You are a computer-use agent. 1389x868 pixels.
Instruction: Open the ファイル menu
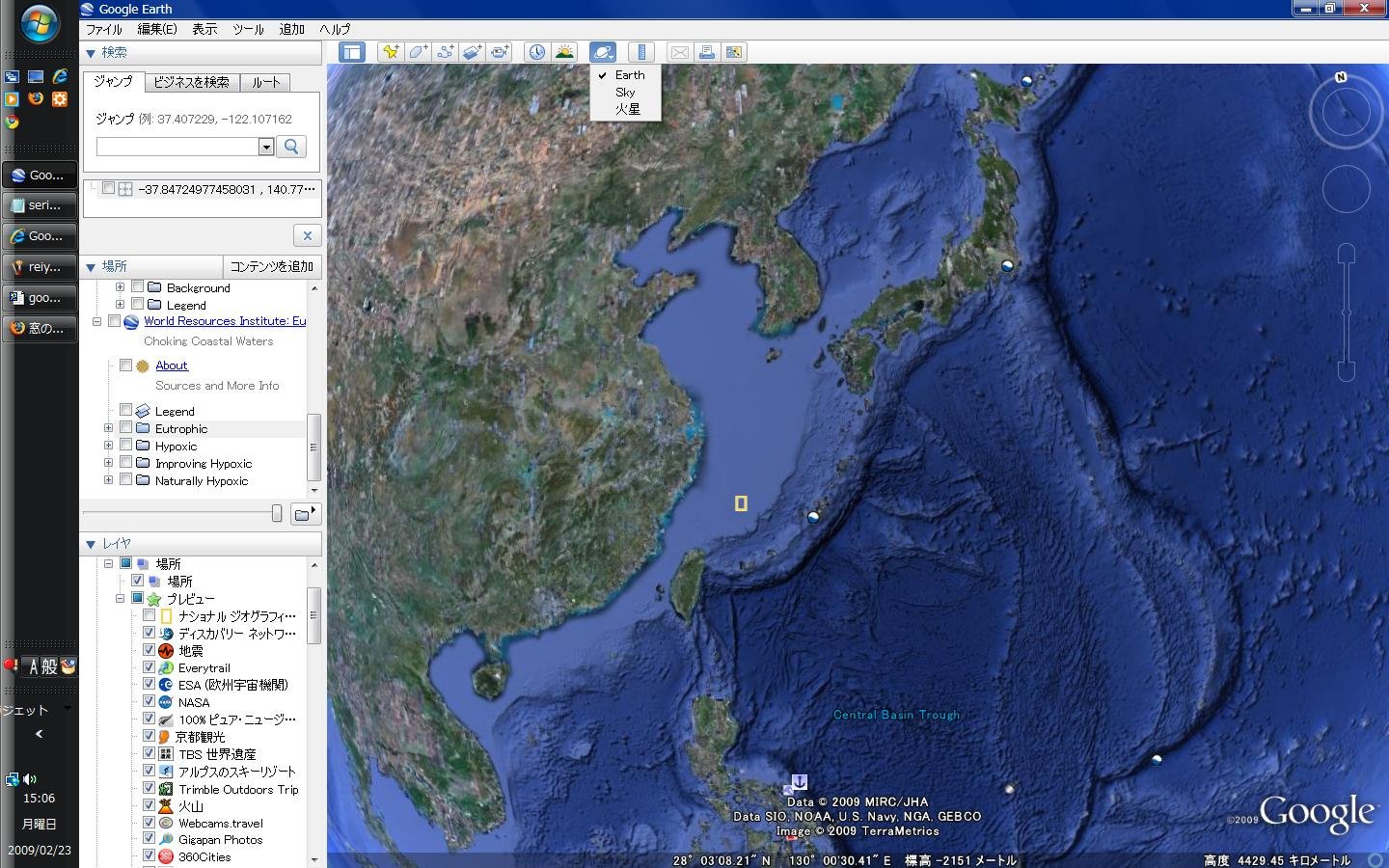104,29
